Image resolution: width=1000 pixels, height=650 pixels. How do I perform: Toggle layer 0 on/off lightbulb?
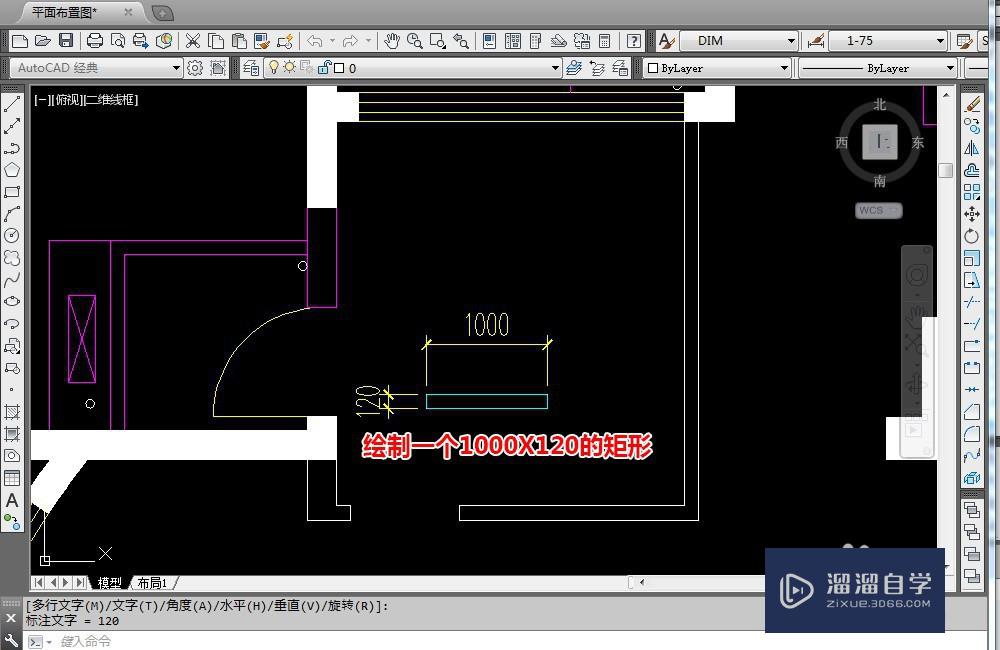click(274, 67)
